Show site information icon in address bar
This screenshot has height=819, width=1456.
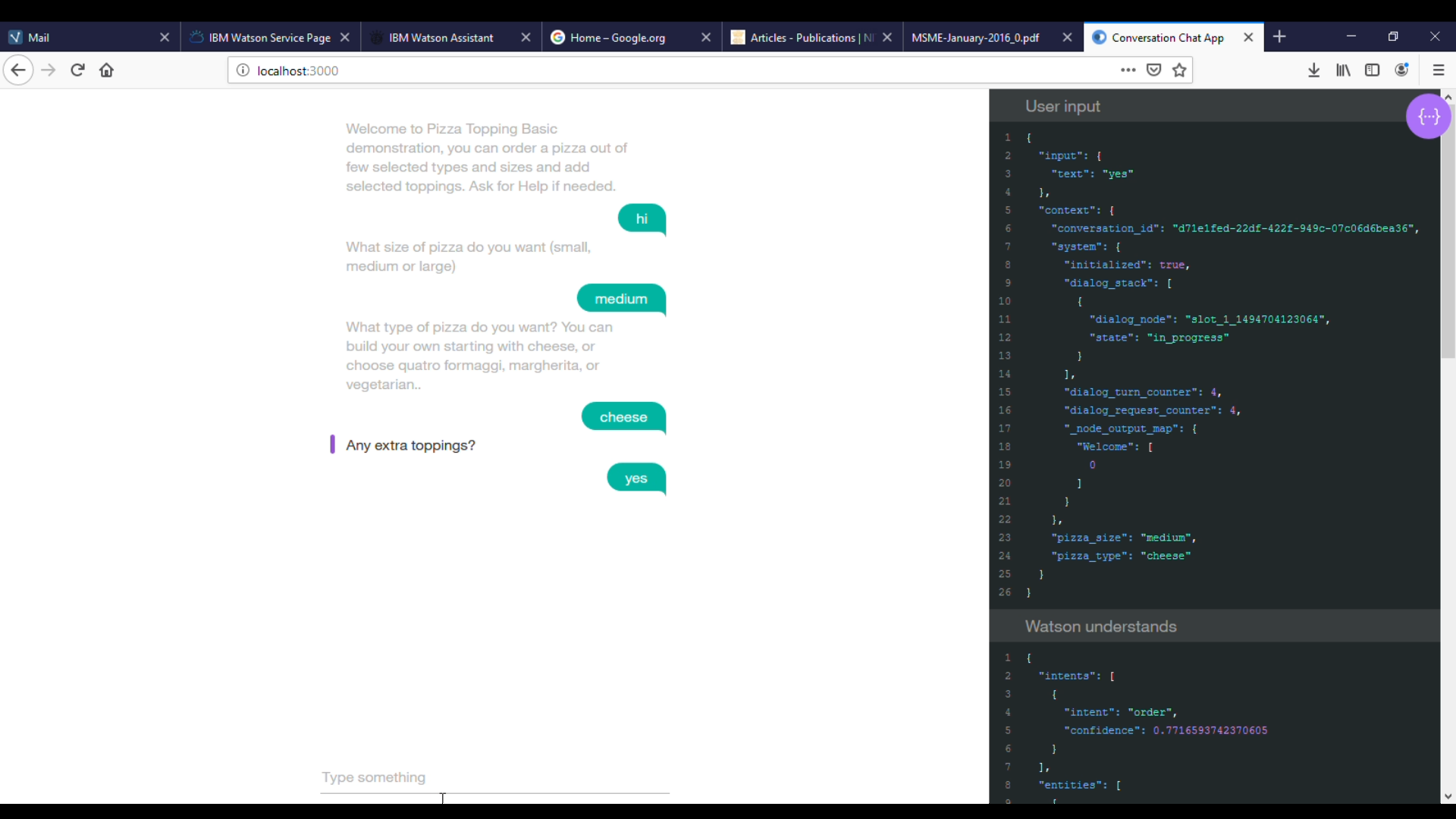243,71
